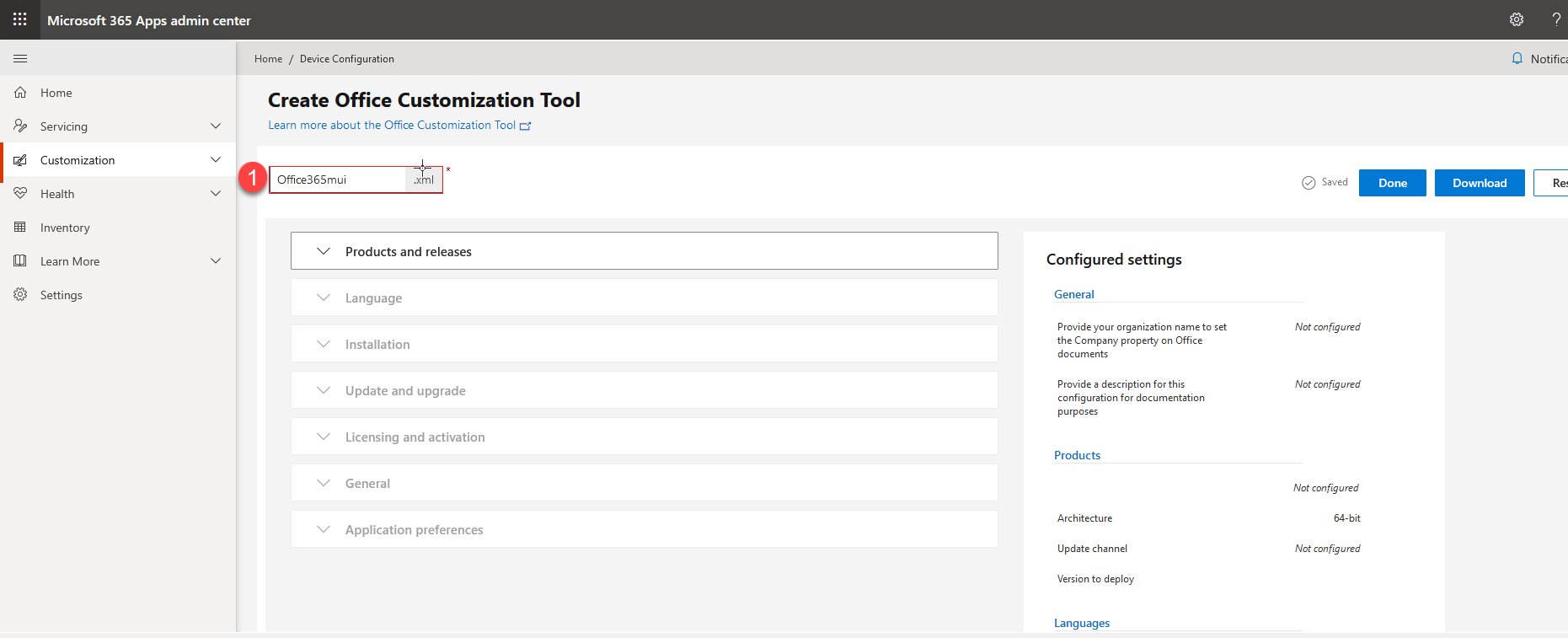Click the Done button
The height and width of the screenshot is (638, 1568).
[x=1392, y=183]
